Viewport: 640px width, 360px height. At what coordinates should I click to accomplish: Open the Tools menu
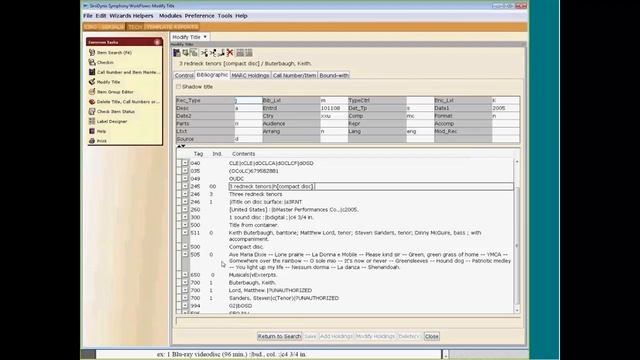click(x=225, y=16)
